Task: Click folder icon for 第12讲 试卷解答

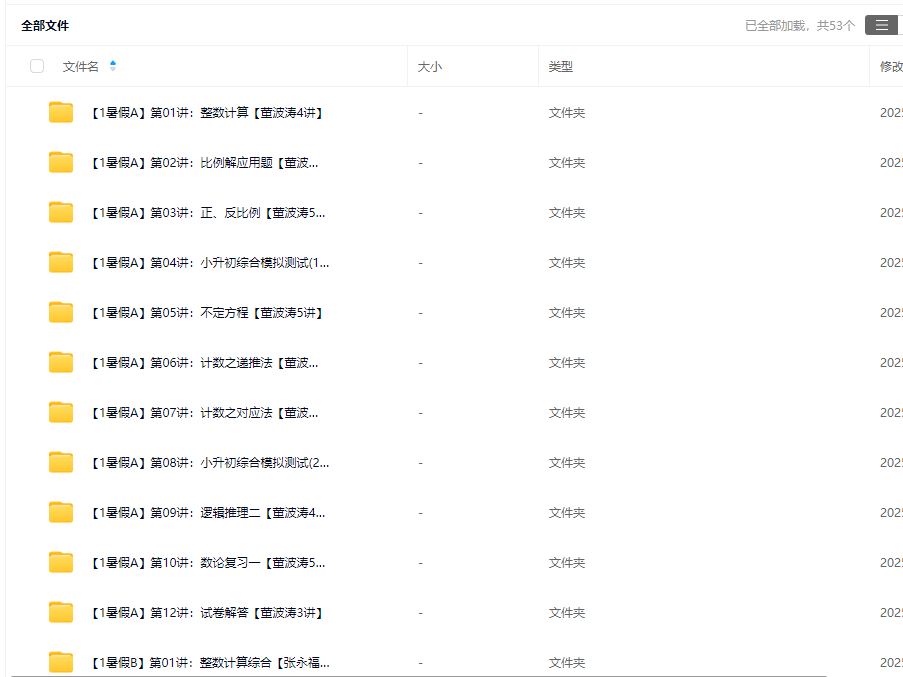Action: (x=61, y=613)
